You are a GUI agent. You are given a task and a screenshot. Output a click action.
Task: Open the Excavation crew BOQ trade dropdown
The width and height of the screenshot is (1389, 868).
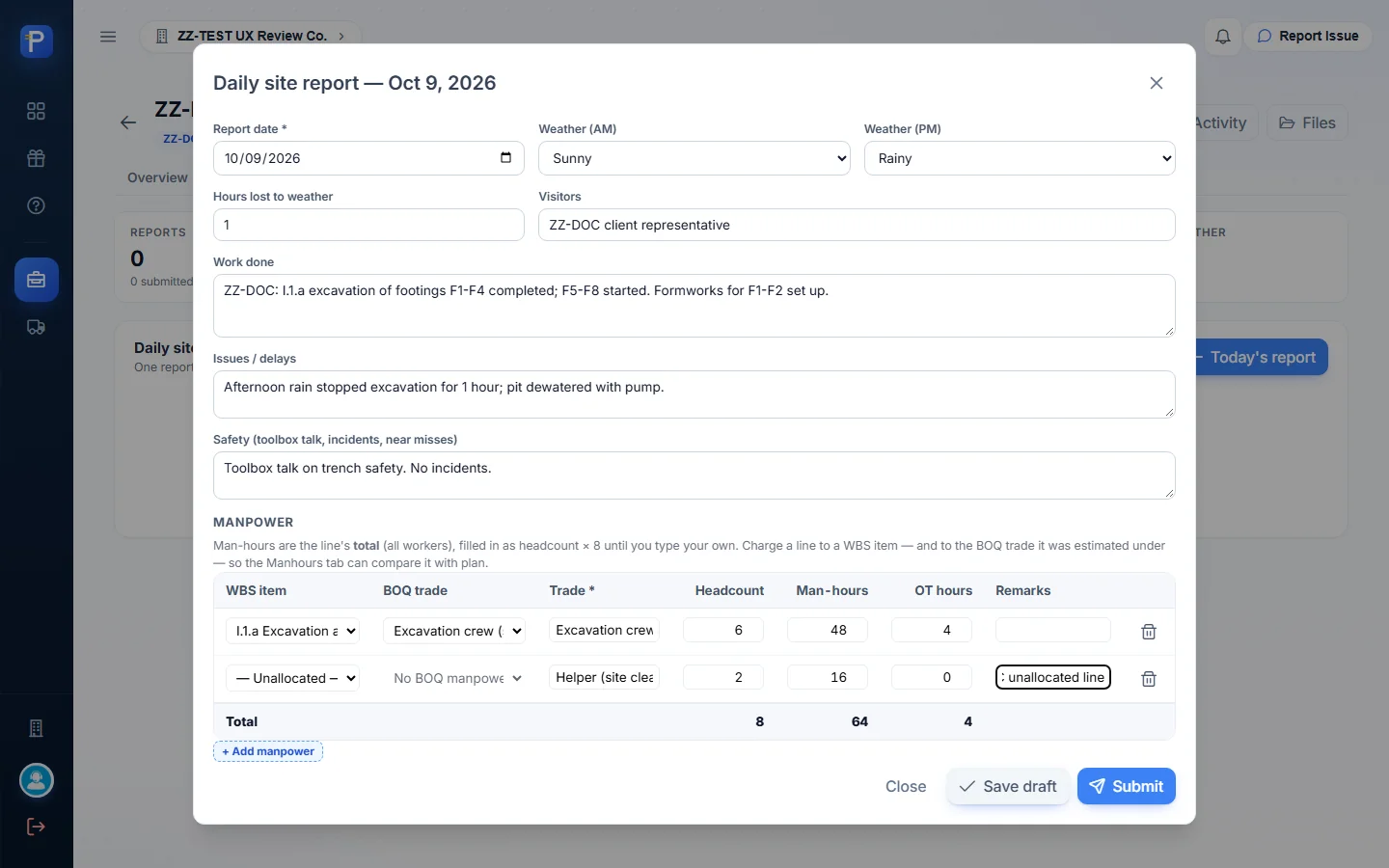coord(454,631)
